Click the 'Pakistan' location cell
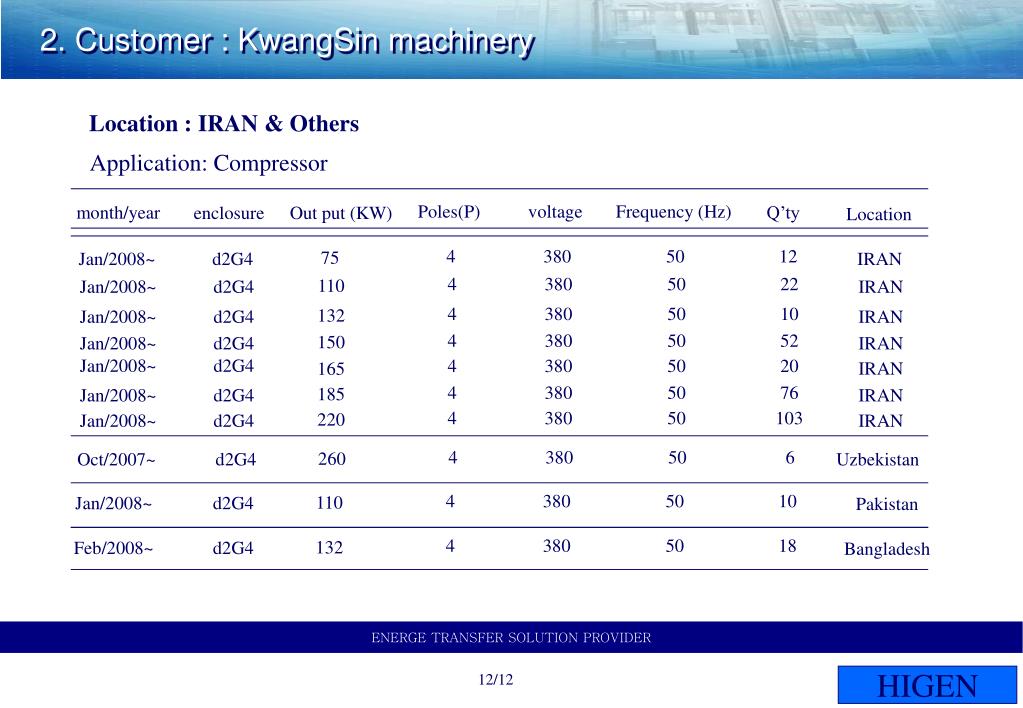The width and height of the screenshot is (1023, 708). coord(887,504)
